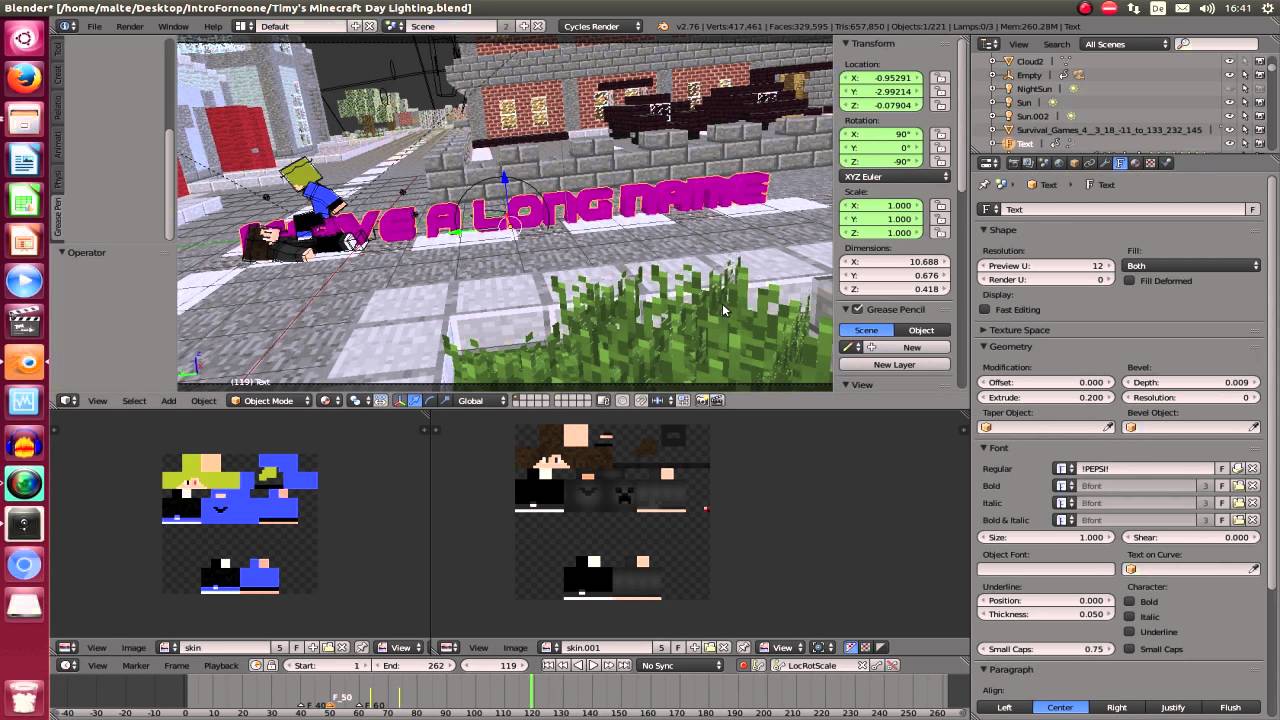Viewport: 1280px width, 720px height.
Task: Enable the Fast Editing checkbox
Action: click(985, 310)
